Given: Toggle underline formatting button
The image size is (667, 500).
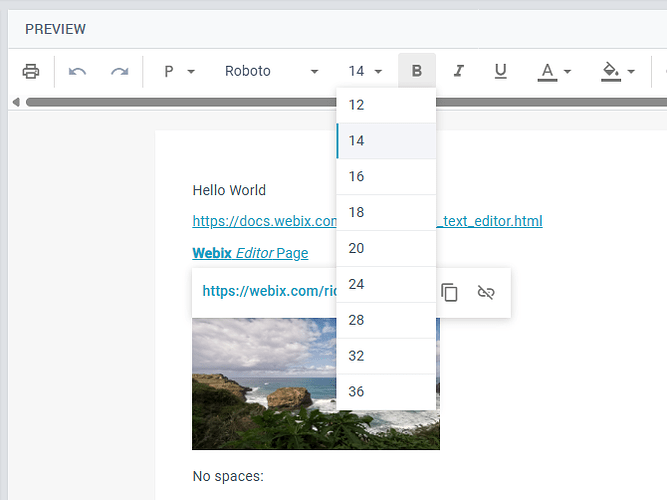Looking at the screenshot, I should (x=501, y=71).
